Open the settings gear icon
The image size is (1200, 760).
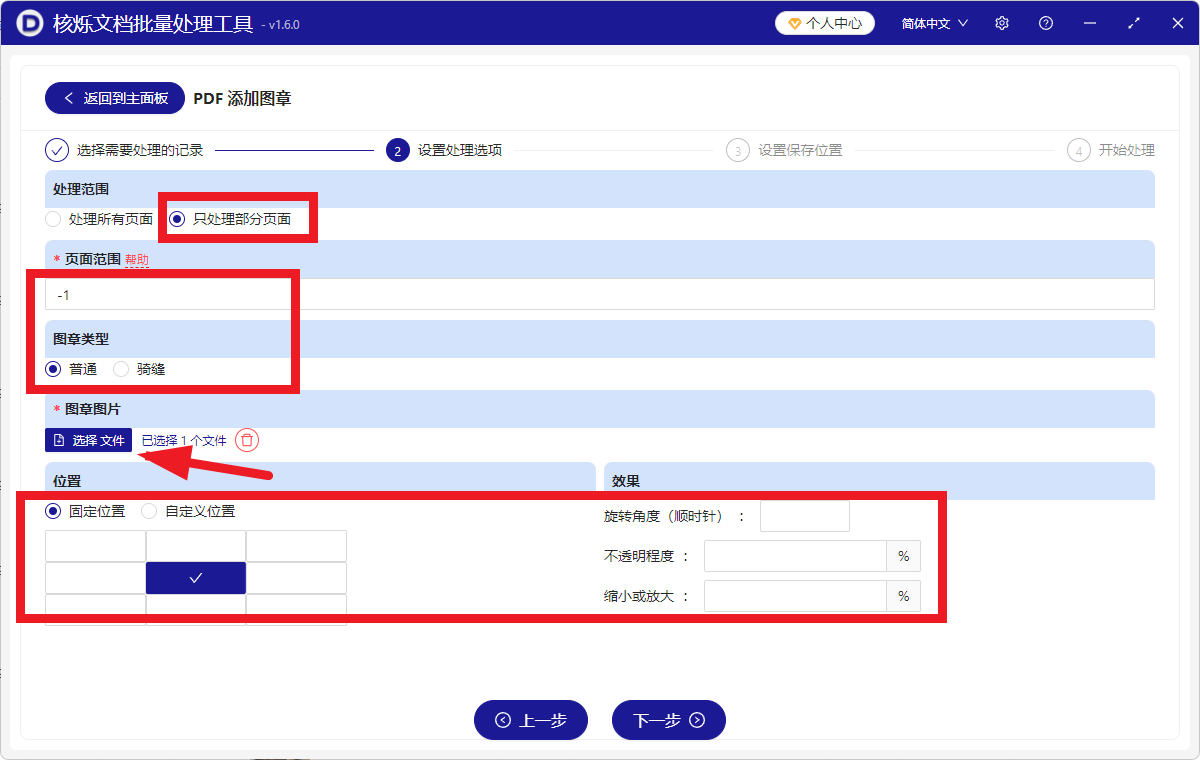[1001, 22]
